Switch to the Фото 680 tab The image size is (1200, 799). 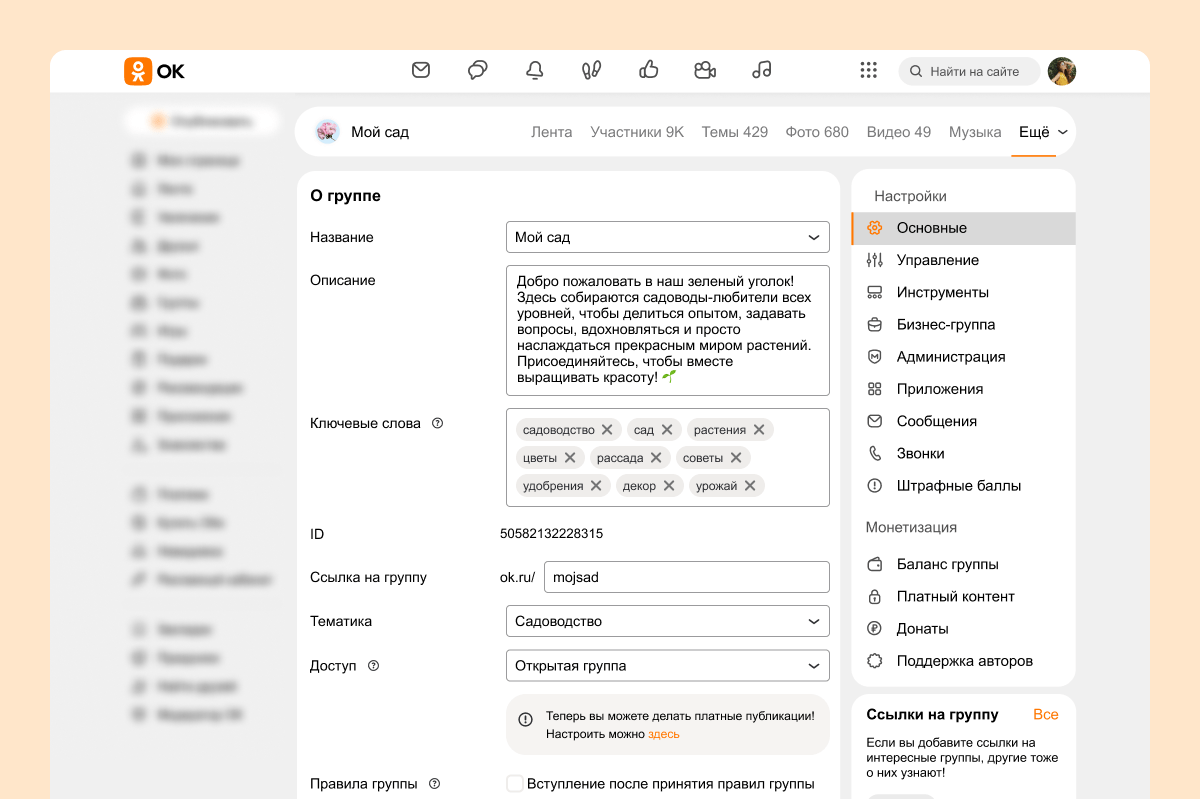(817, 132)
